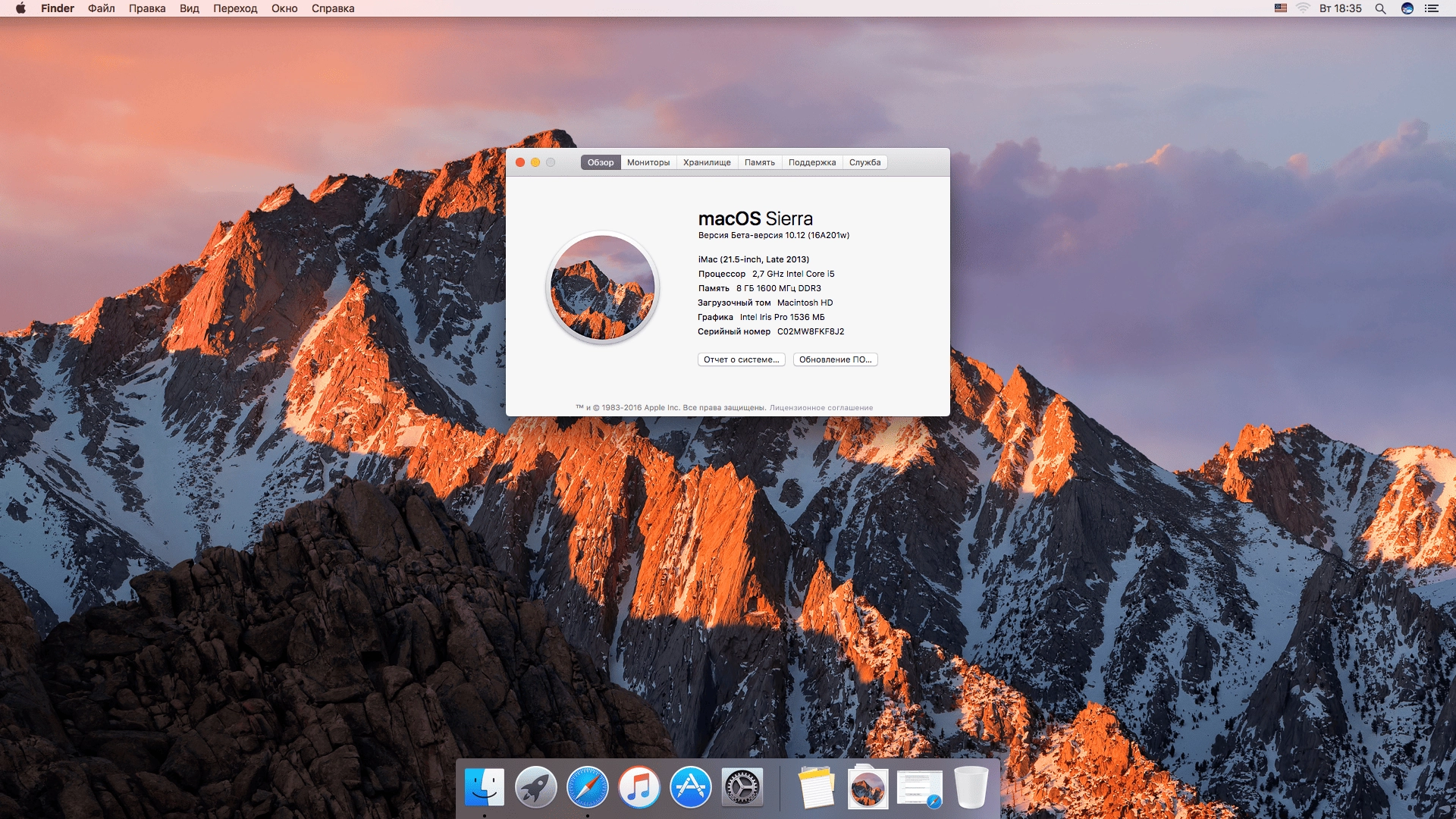The height and width of the screenshot is (819, 1456).
Task: Click the US flag input source icon
Action: pyautogui.click(x=1281, y=8)
